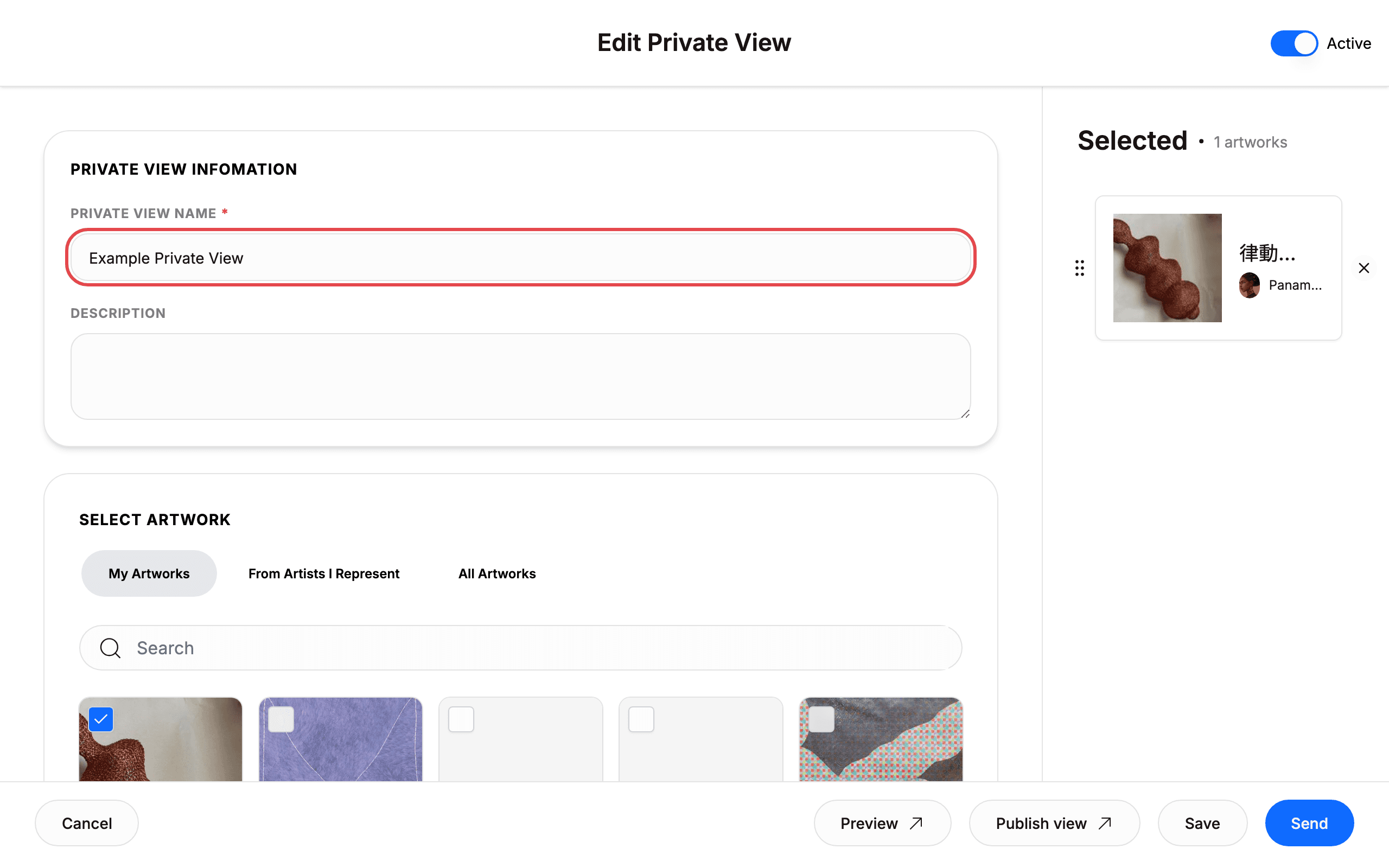Toggle the Active switch off

tap(1294, 43)
